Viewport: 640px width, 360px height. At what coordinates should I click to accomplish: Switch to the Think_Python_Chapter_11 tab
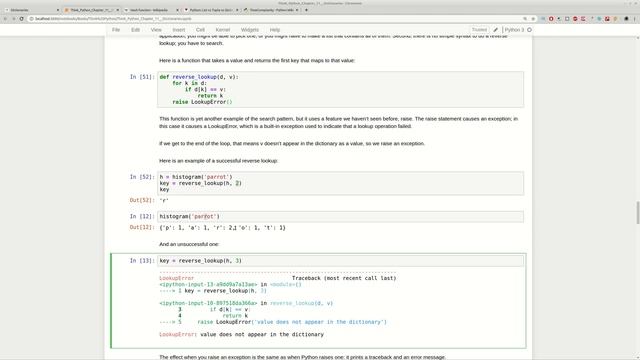pyautogui.click(x=91, y=10)
